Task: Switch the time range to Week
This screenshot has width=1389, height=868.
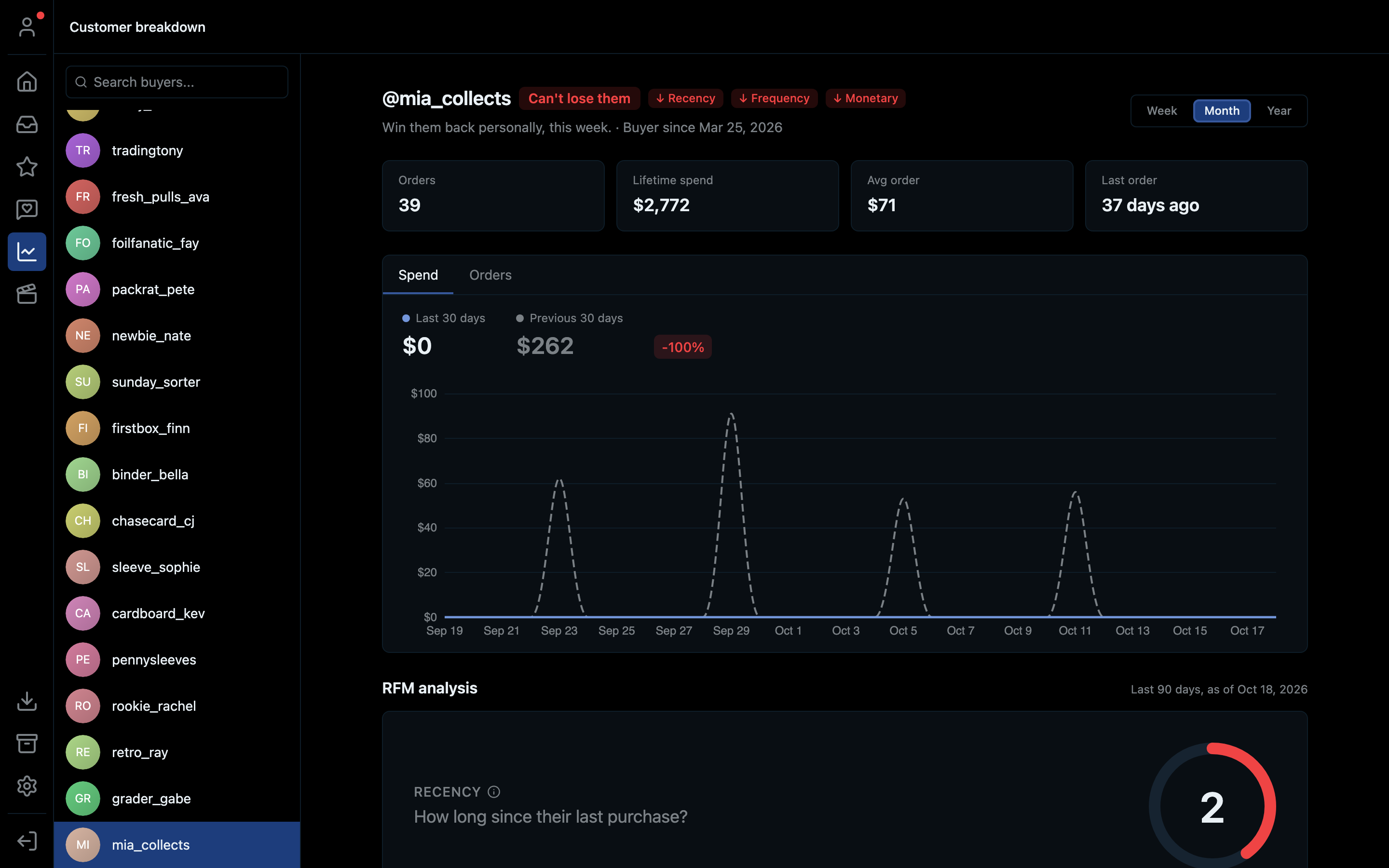Action: click(1162, 111)
